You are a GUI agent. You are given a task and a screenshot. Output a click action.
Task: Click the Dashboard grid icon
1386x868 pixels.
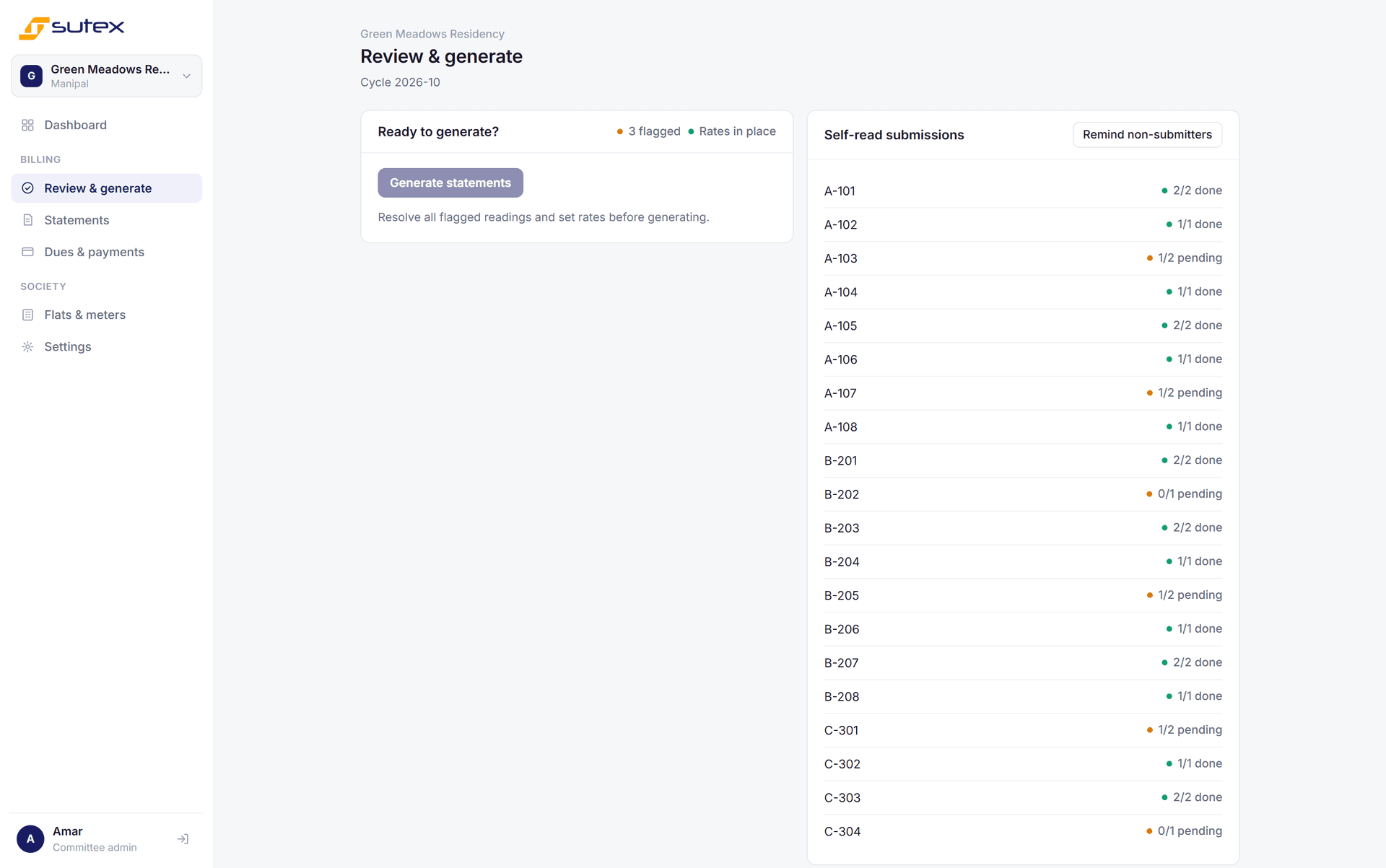(27, 125)
